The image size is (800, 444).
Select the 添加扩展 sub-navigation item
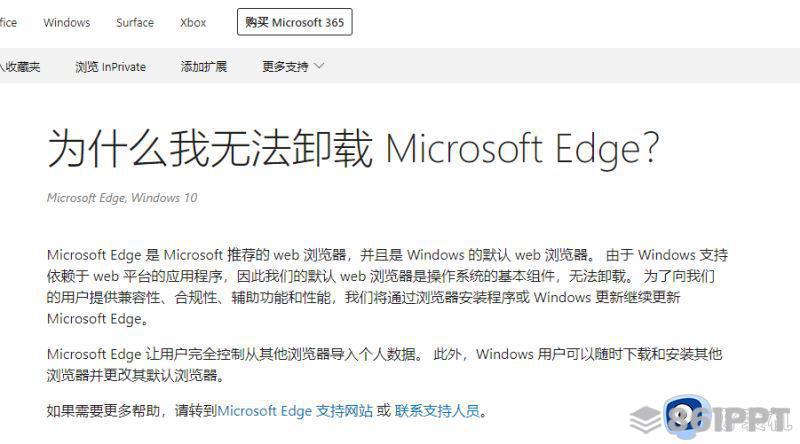tap(204, 66)
